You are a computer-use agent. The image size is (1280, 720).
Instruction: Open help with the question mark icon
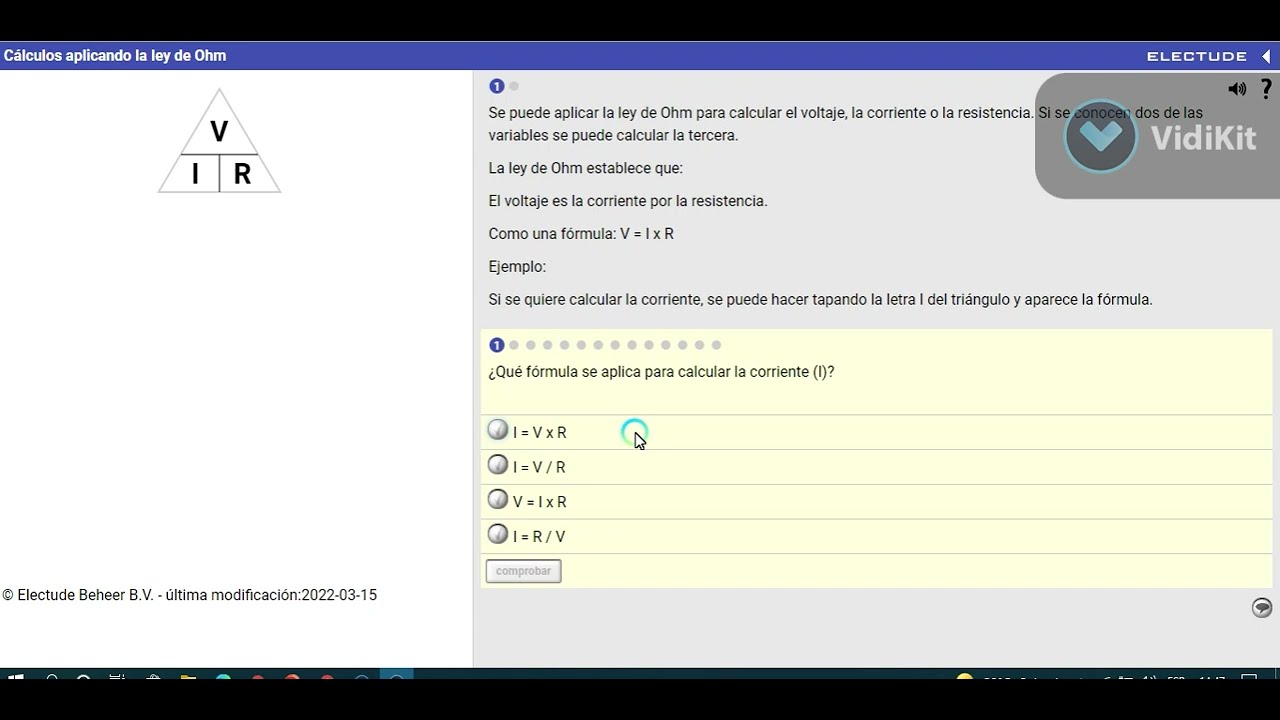1266,88
